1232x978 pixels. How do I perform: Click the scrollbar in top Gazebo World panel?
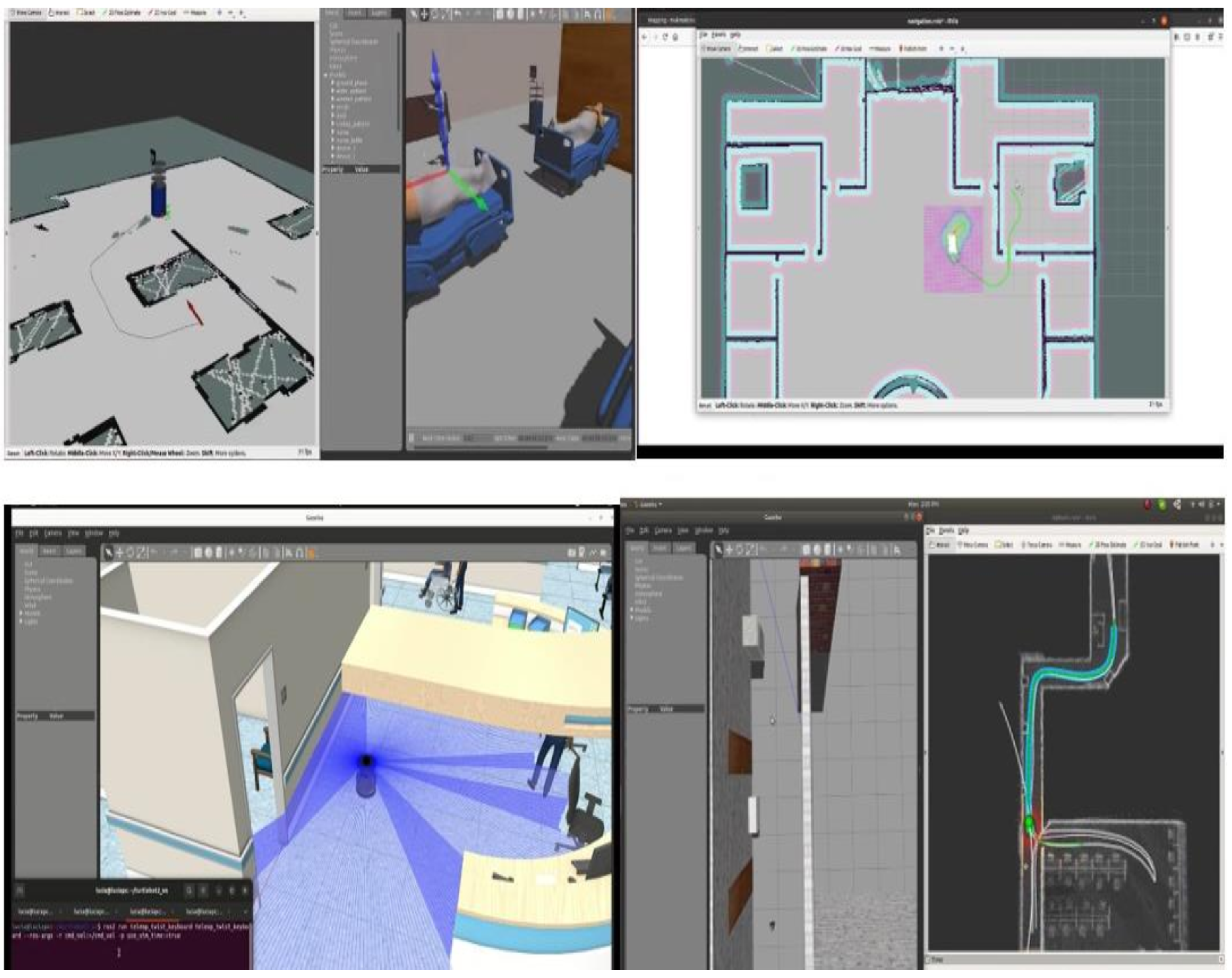(398, 80)
